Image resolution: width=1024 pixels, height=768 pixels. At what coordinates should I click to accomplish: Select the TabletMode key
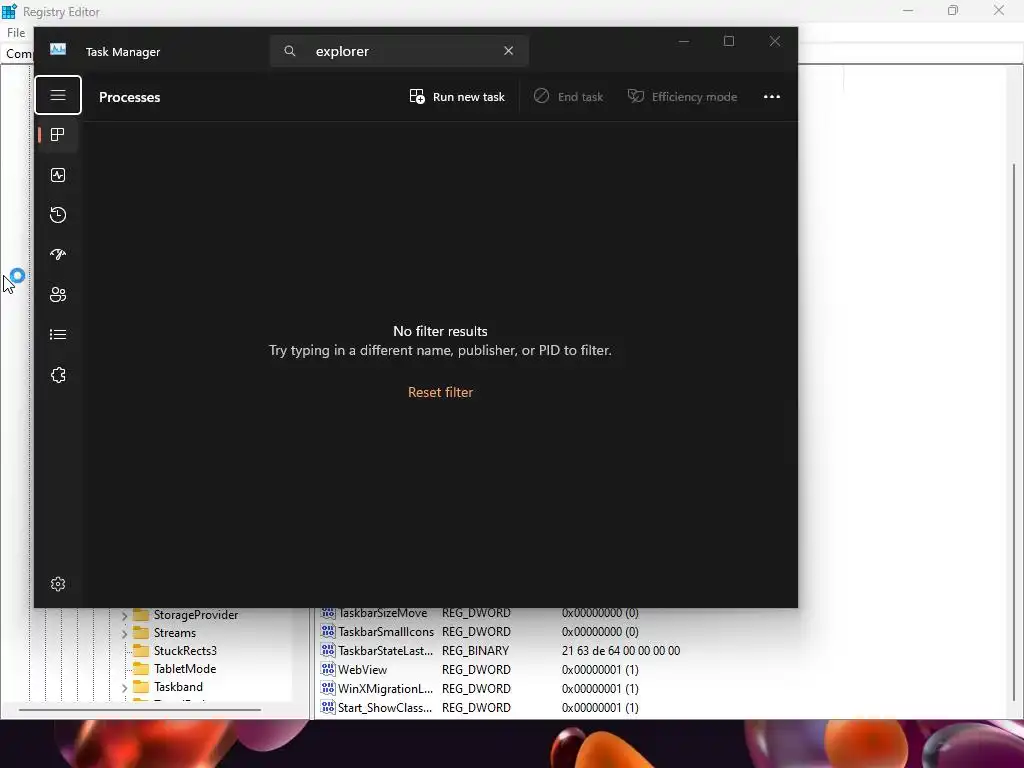185,669
